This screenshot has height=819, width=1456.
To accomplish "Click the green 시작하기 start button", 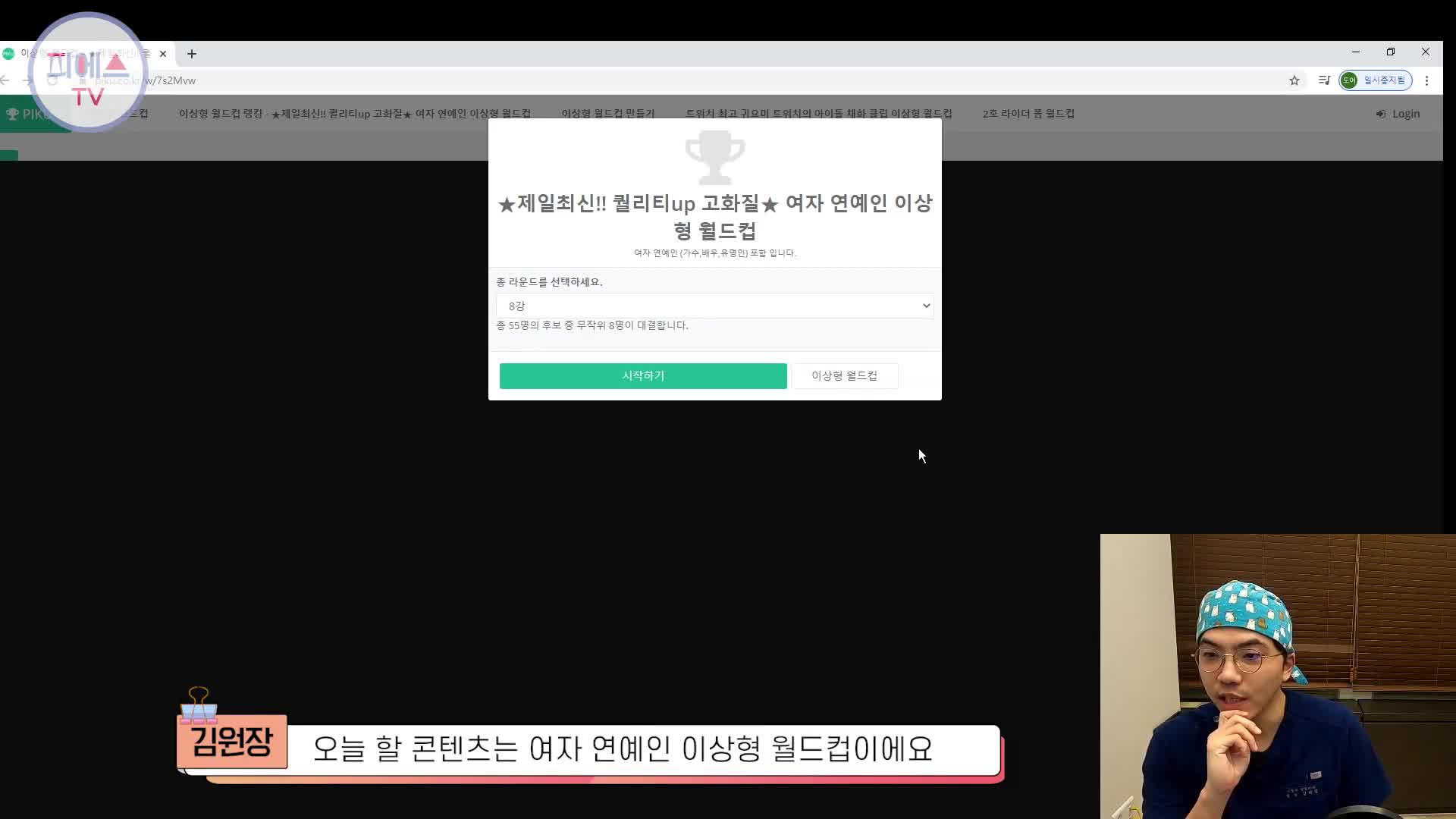I will tap(643, 376).
